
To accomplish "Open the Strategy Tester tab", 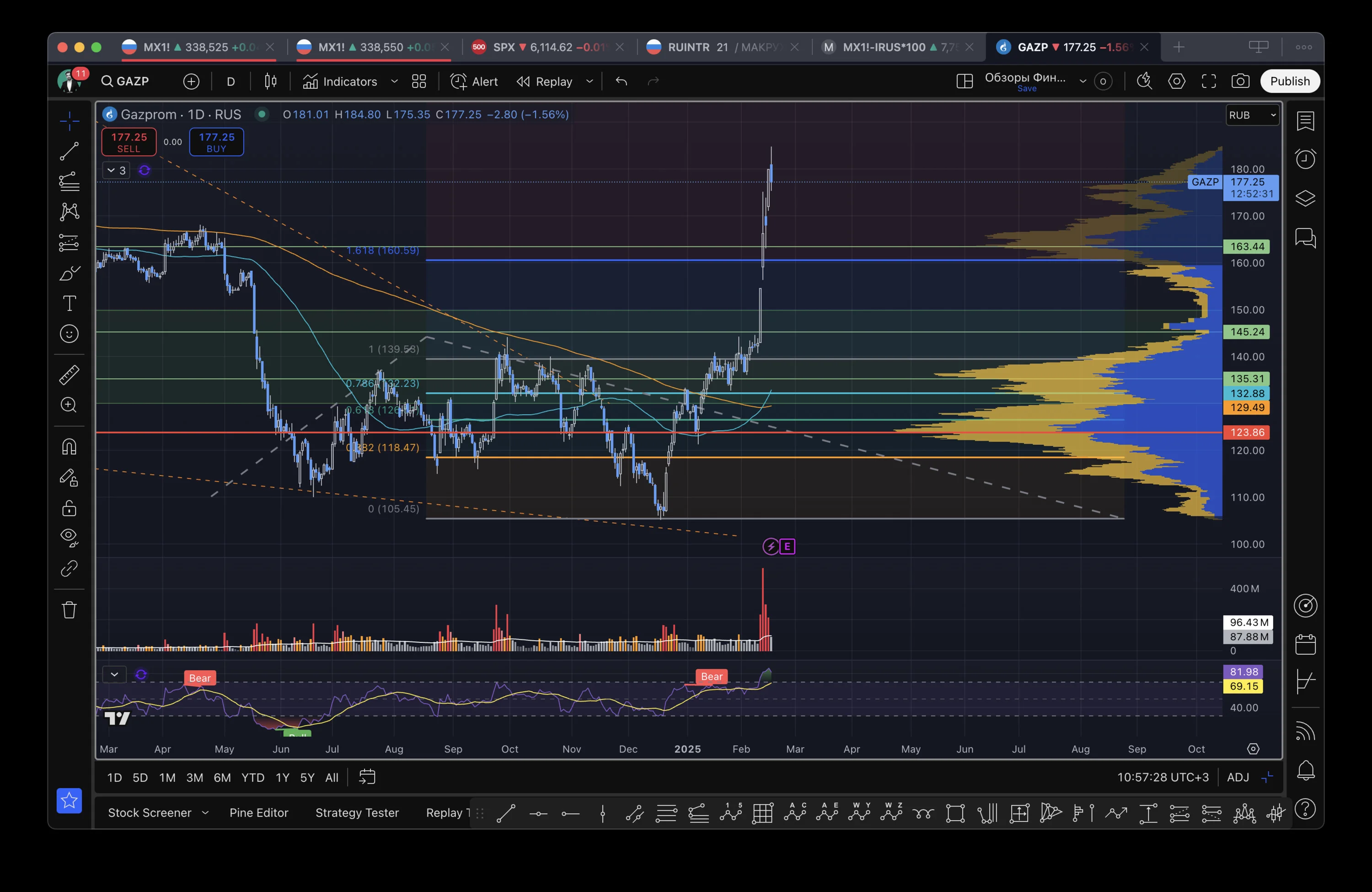I will coord(357,812).
